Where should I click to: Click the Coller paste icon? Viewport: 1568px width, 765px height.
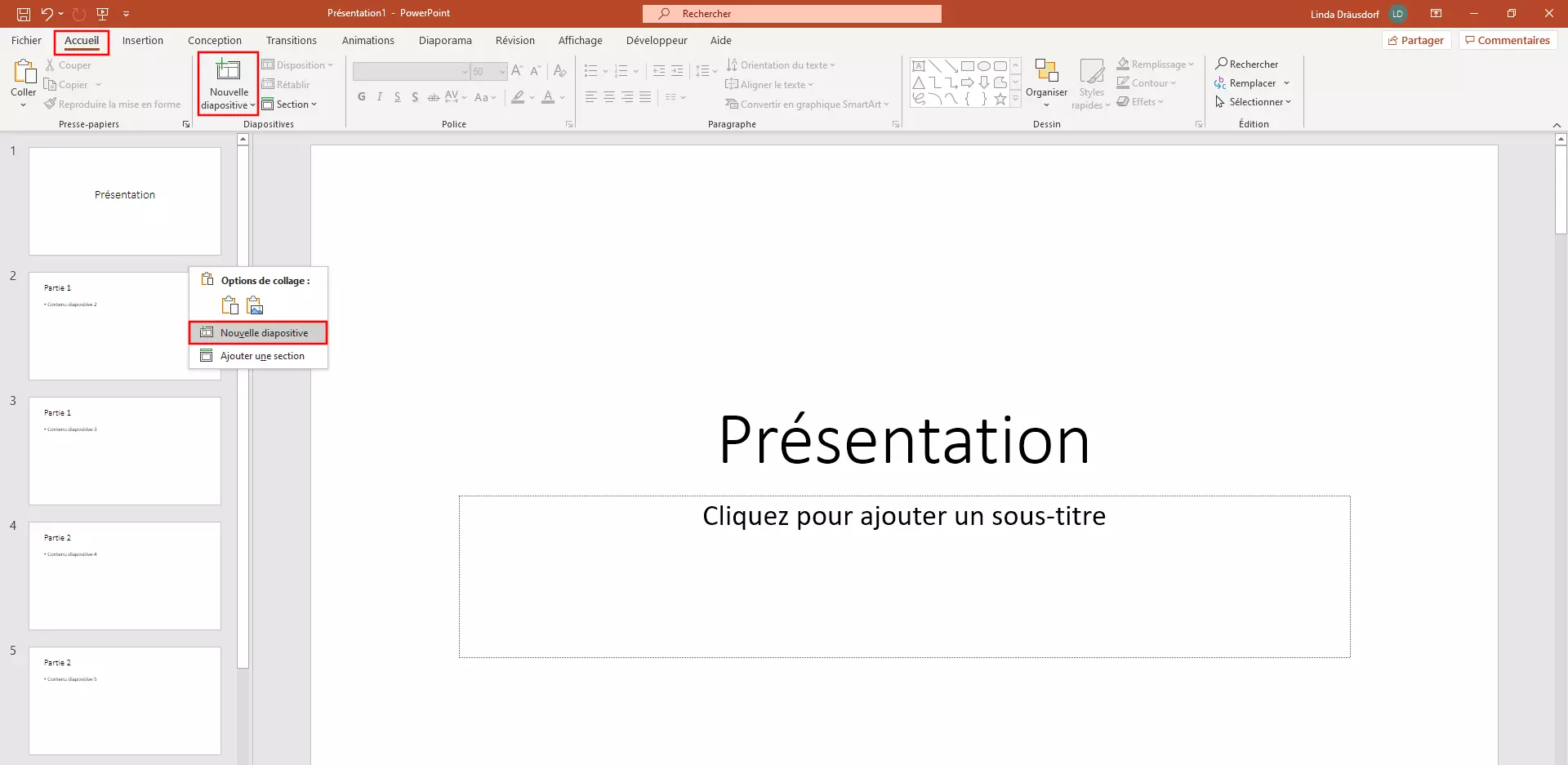pos(24,72)
